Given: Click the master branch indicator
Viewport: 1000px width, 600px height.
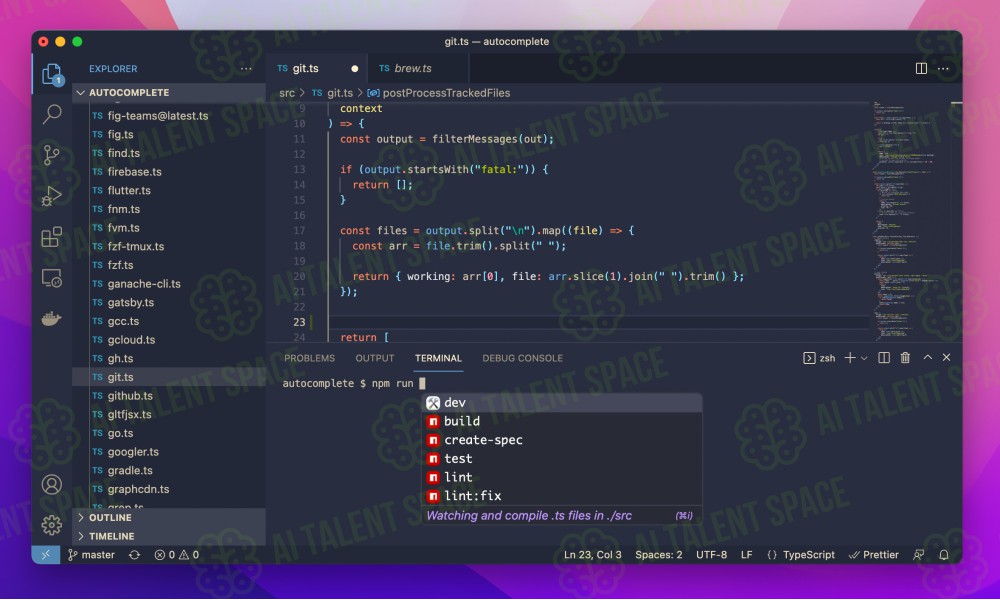Looking at the screenshot, I should click(92, 555).
